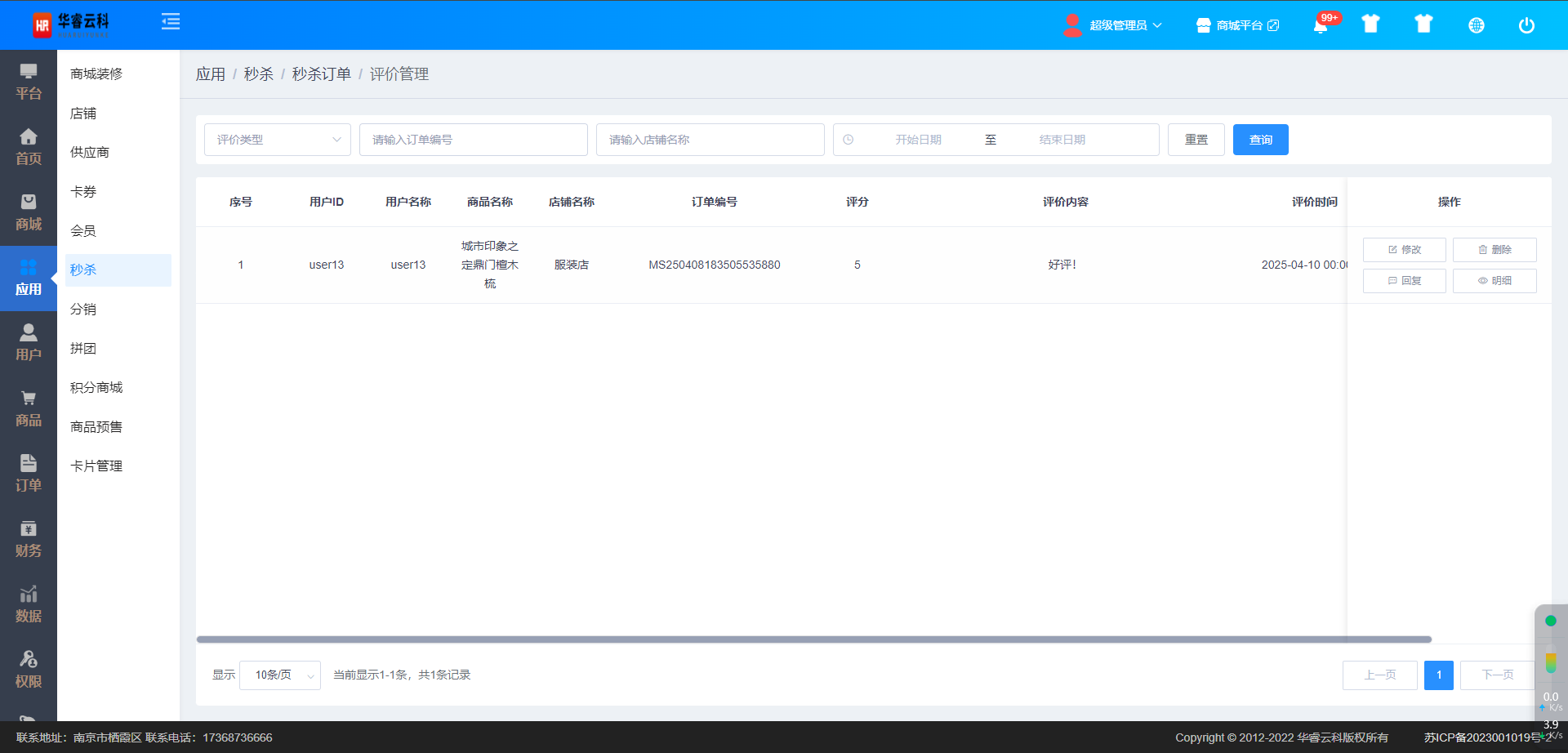Click the first shirt theme icon
This screenshot has height=753, width=1568.
click(x=1370, y=25)
